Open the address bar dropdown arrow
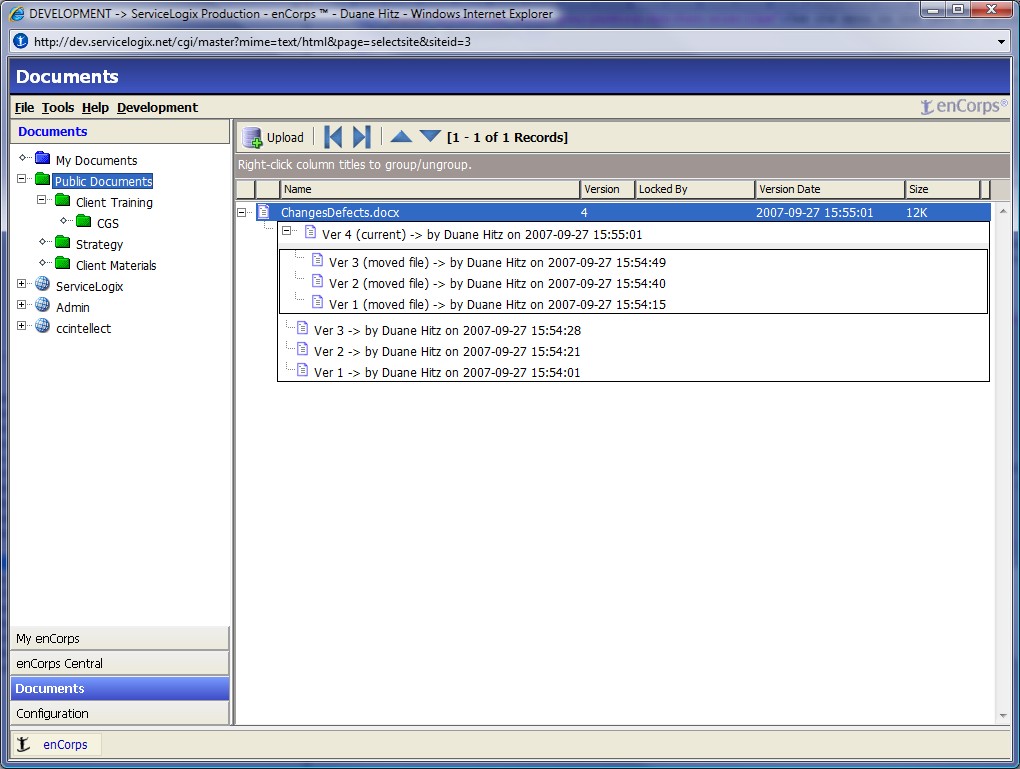 [x=1001, y=42]
